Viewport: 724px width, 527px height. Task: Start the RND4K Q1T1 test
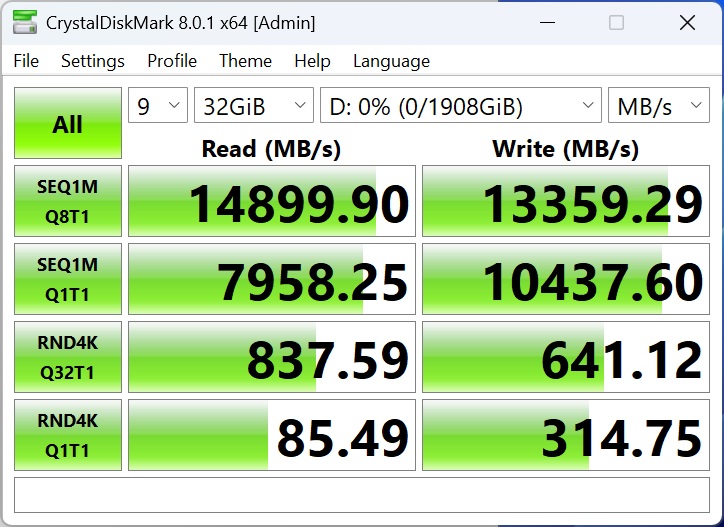click(68, 435)
